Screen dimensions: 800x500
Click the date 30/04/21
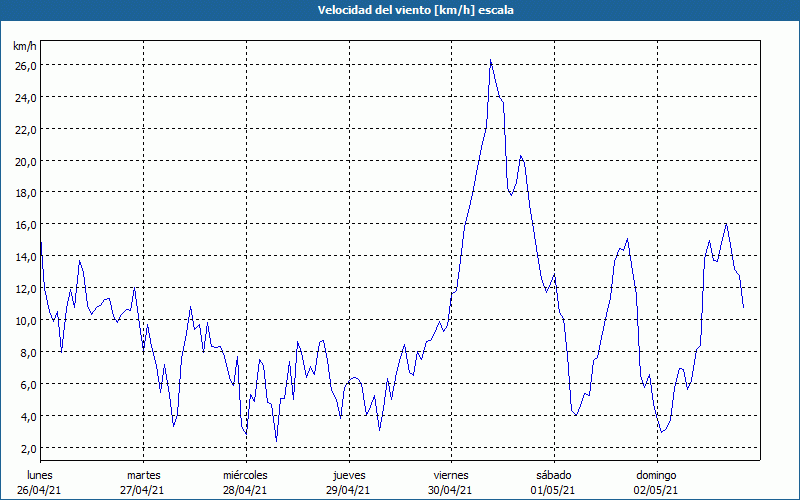click(451, 490)
